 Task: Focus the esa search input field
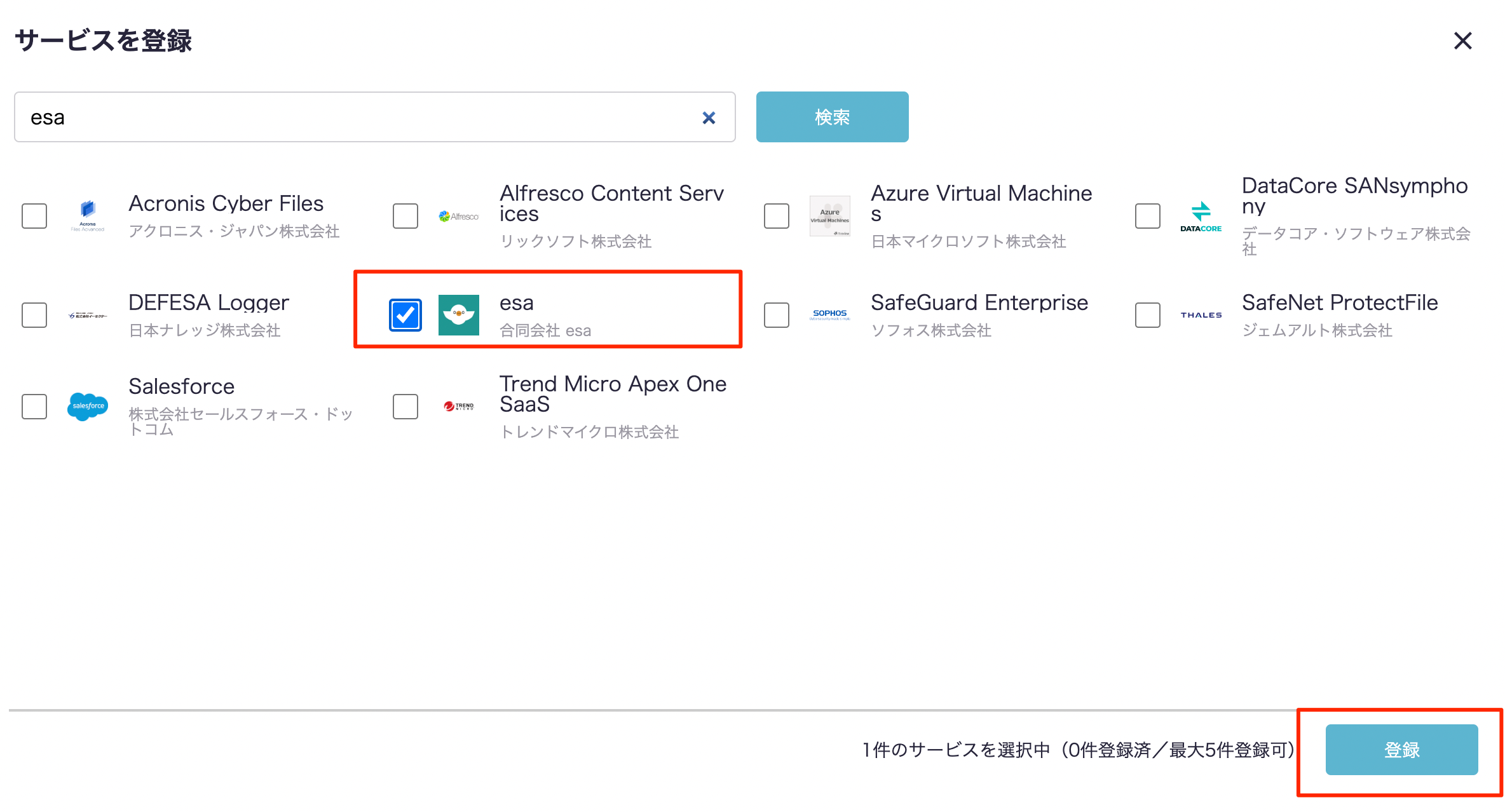tap(356, 118)
